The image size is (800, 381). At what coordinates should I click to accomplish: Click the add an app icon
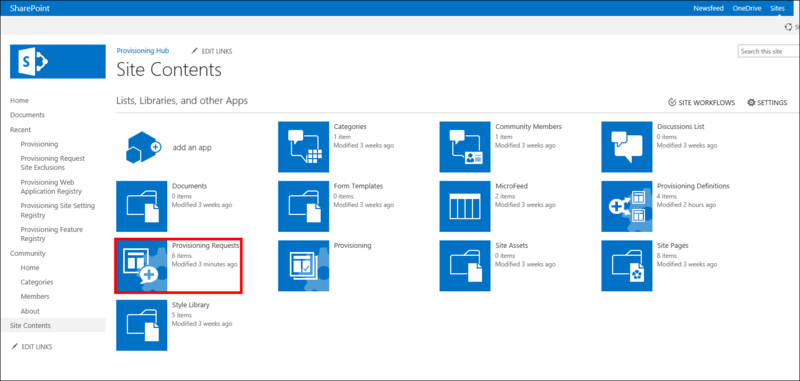coord(143,147)
